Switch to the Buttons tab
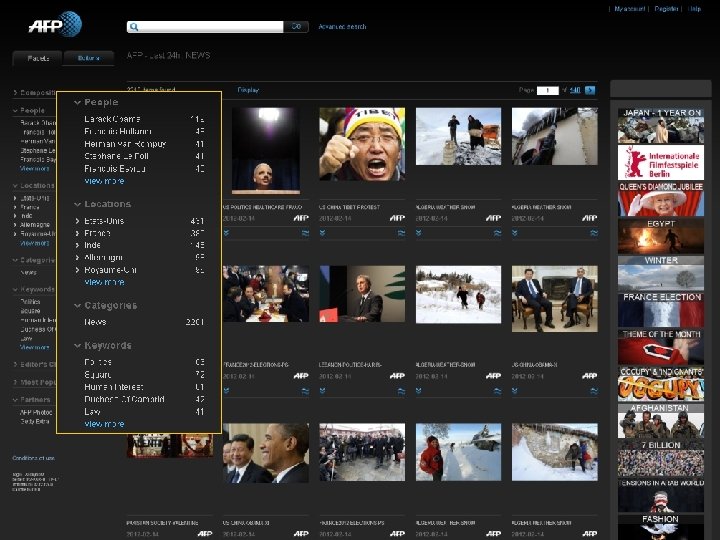 coord(89,58)
